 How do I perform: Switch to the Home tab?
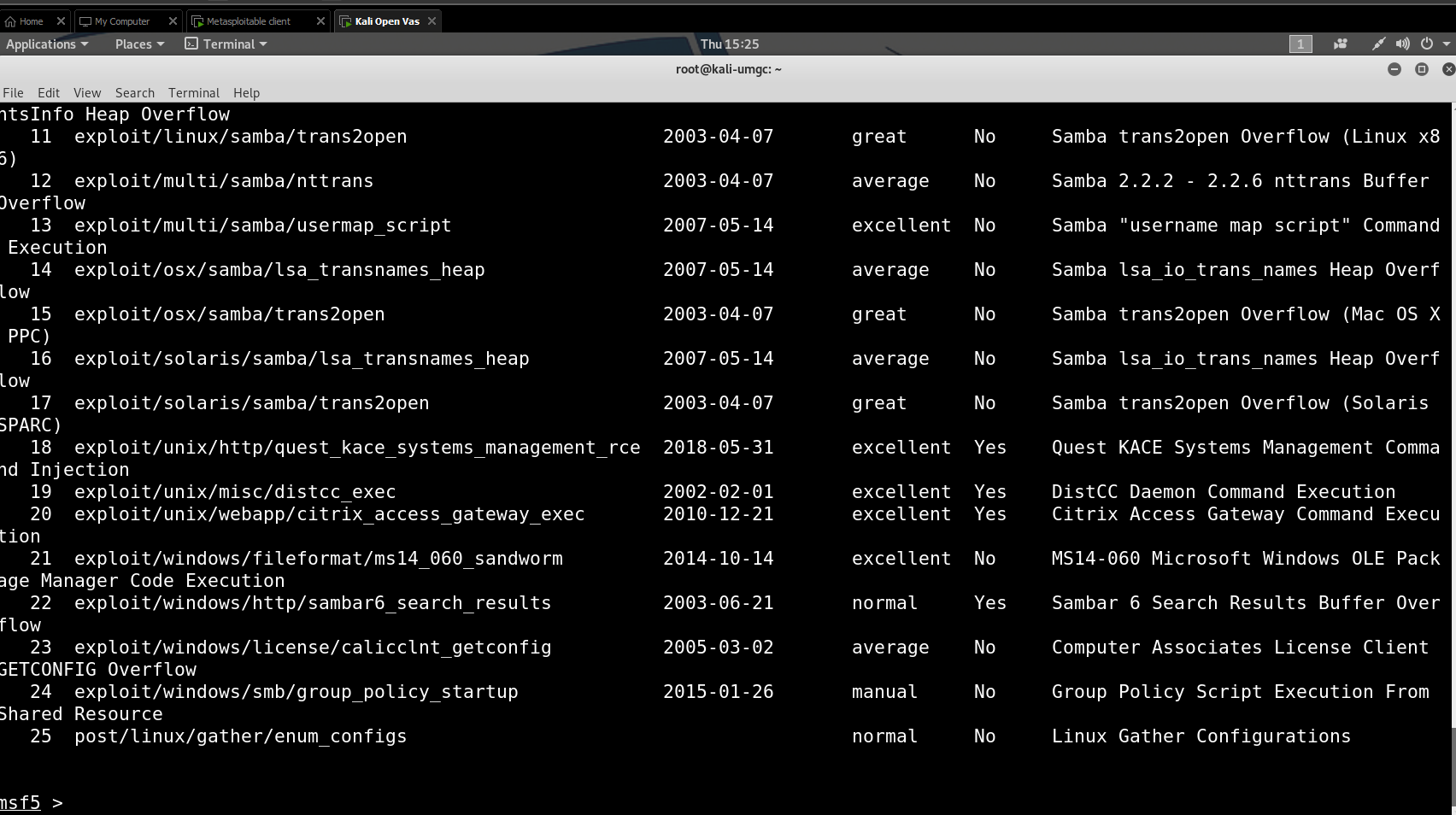(x=32, y=21)
